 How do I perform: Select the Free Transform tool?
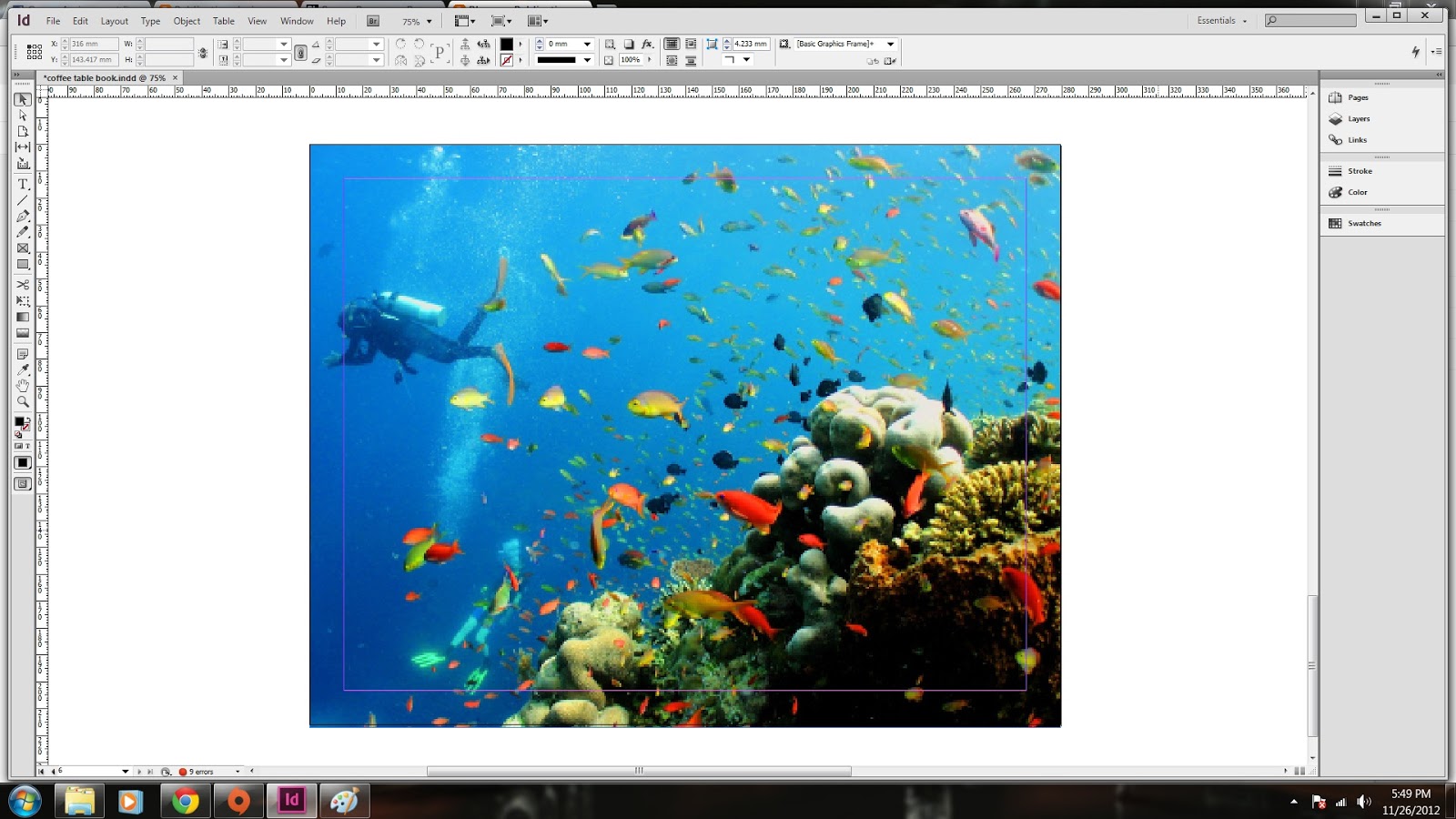coord(23,301)
